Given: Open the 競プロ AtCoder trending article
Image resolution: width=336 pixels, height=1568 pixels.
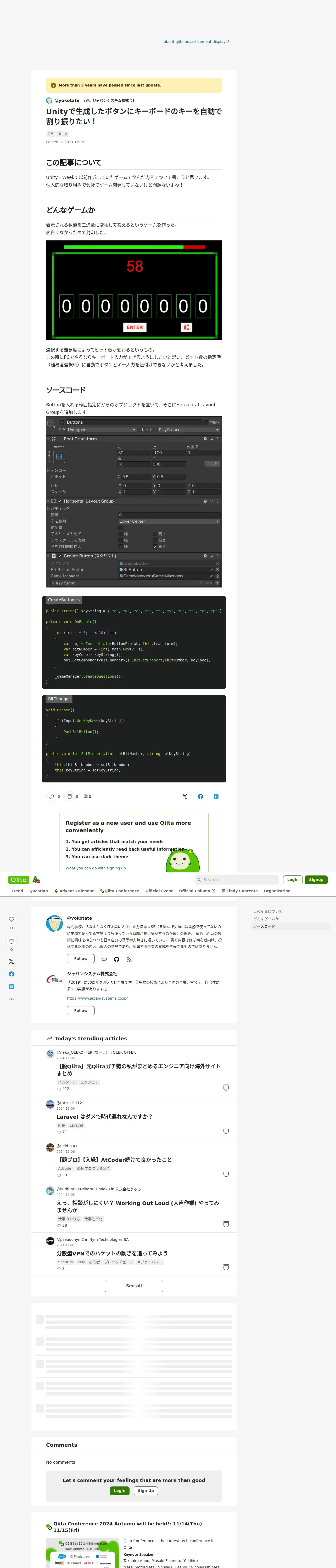Looking at the screenshot, I should [x=114, y=1160].
